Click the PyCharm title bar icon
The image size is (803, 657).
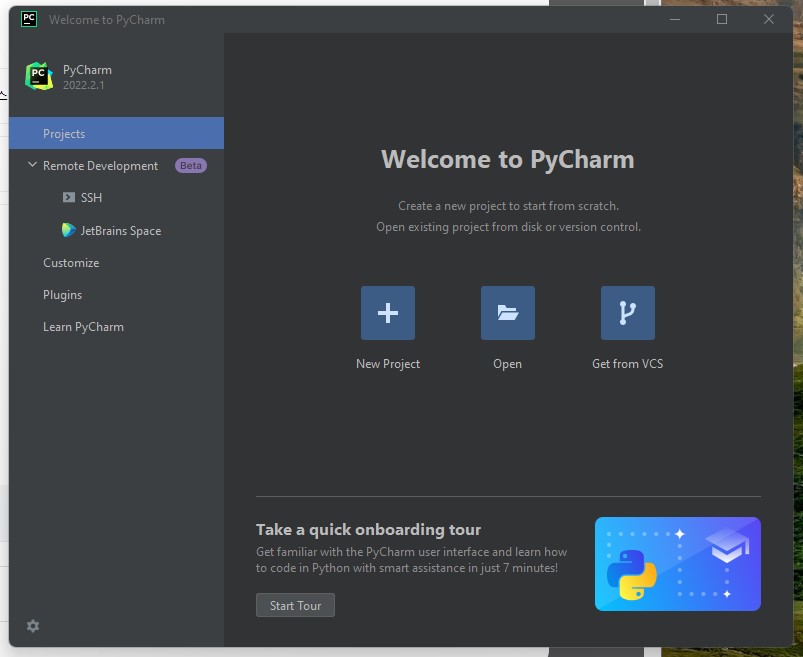(29, 19)
